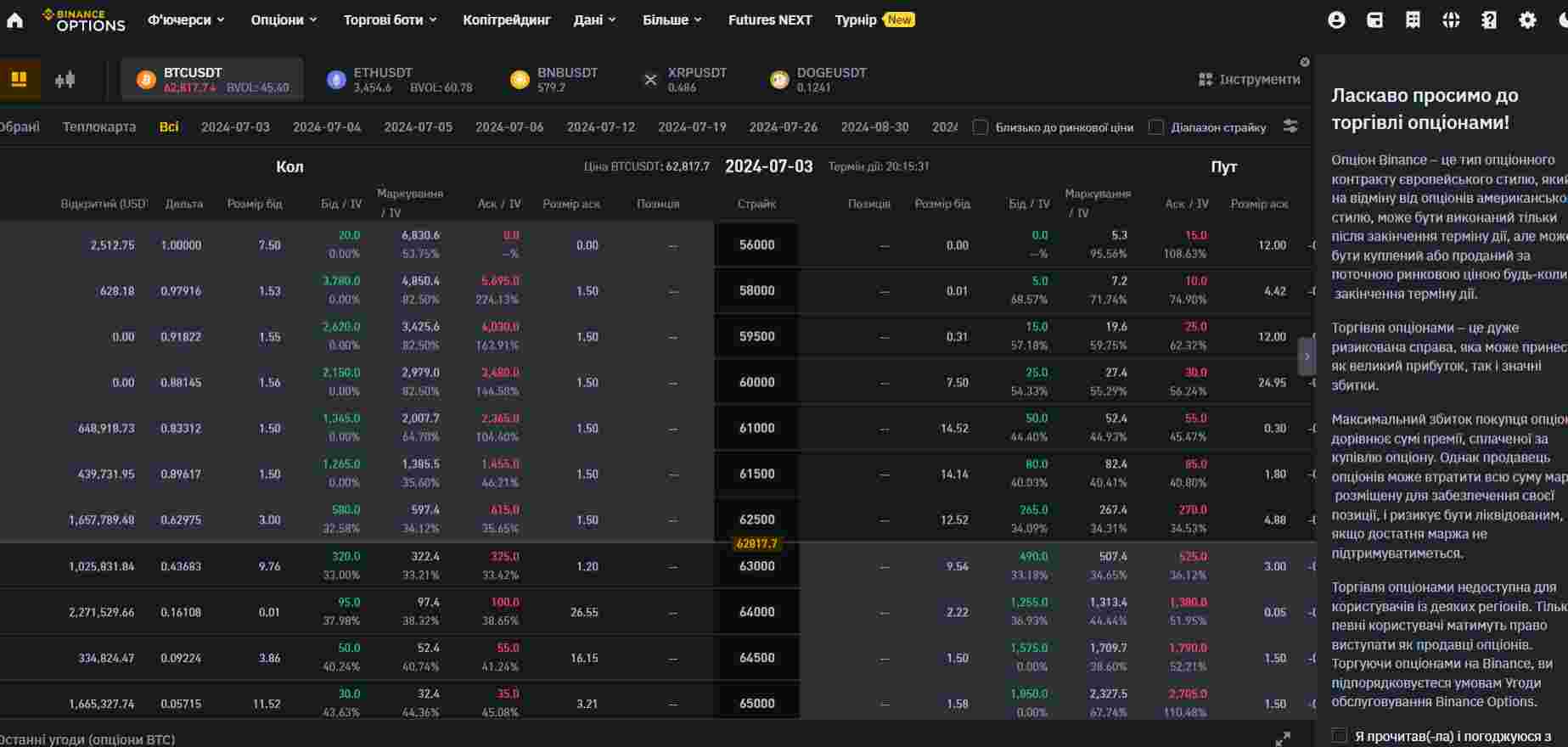1568x747 pixels.
Task: Switch to the candlestick chart view
Action: pos(65,80)
